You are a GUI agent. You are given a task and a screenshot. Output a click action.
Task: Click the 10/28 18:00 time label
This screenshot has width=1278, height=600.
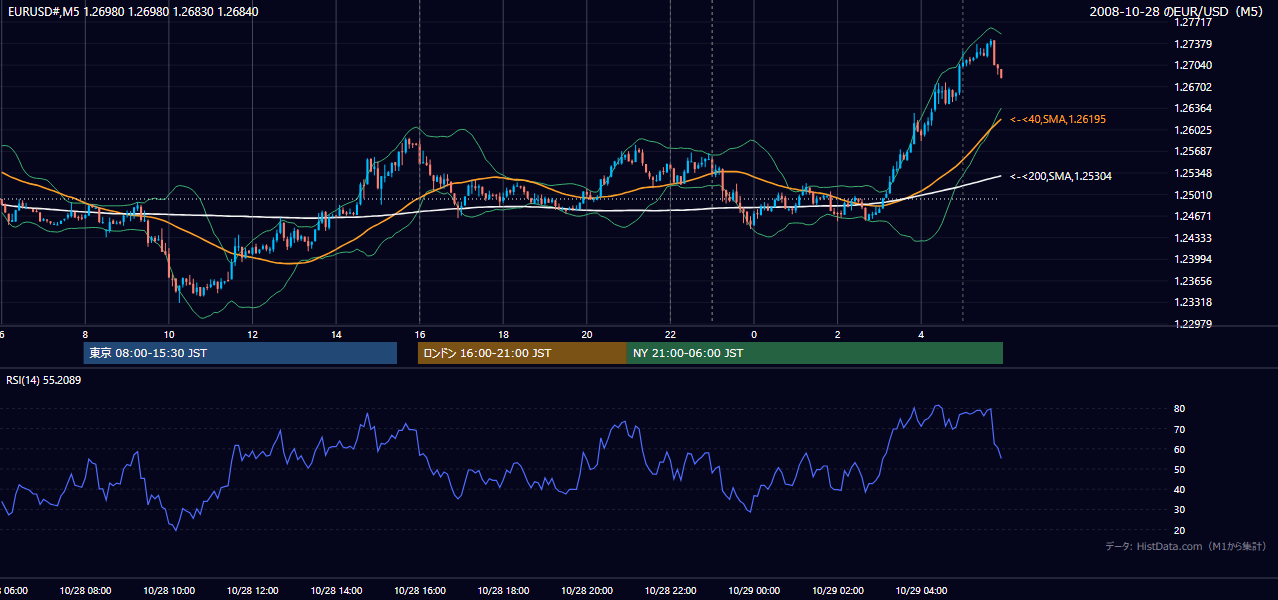coord(504,591)
